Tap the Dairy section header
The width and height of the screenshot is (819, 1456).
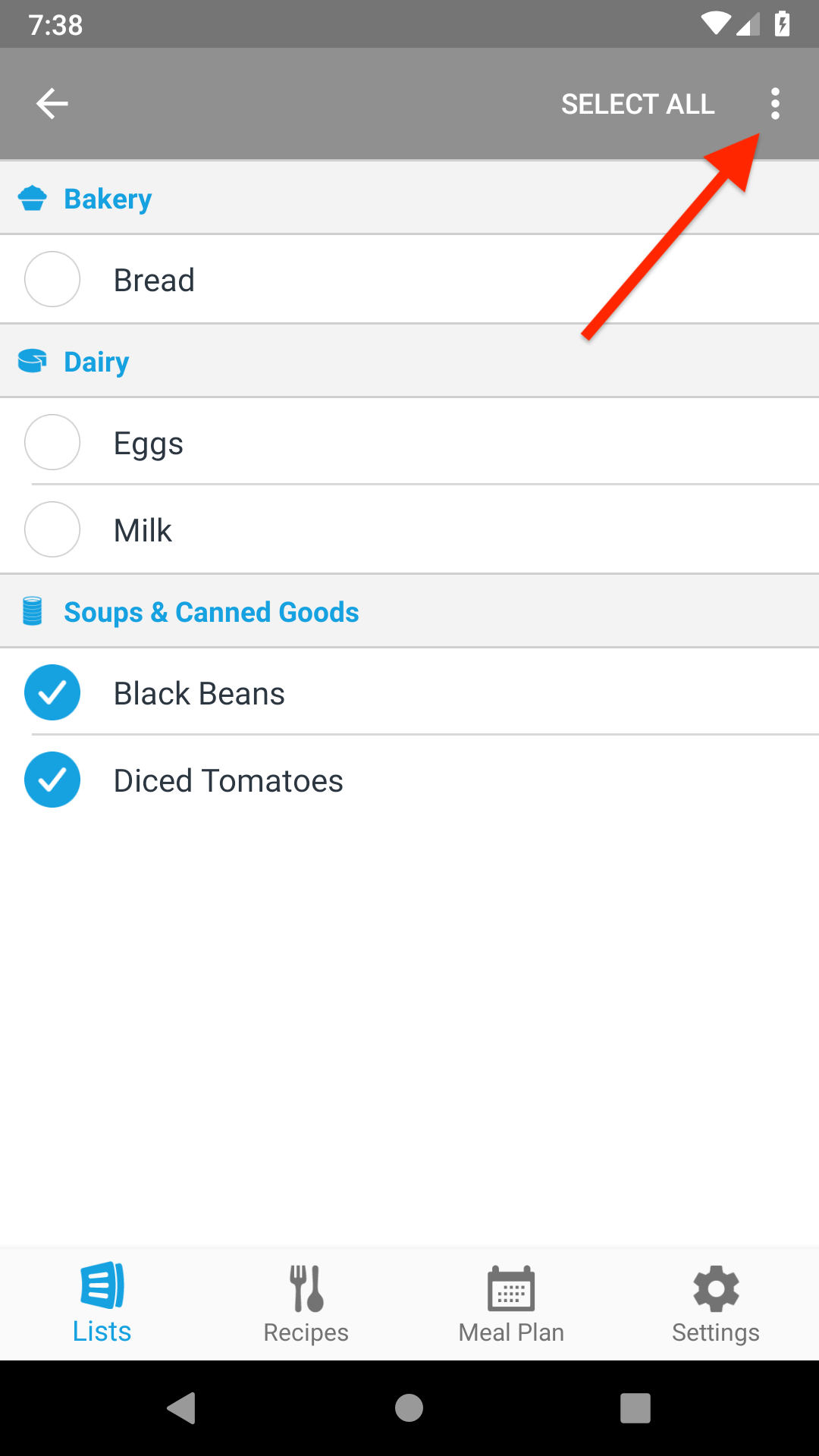[96, 361]
